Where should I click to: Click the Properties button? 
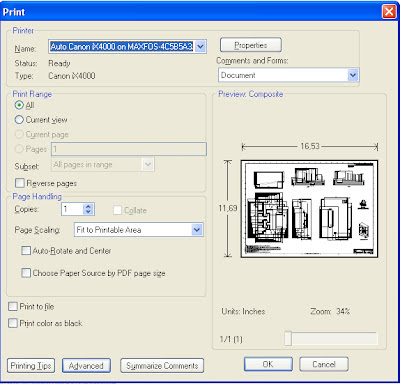tap(251, 45)
